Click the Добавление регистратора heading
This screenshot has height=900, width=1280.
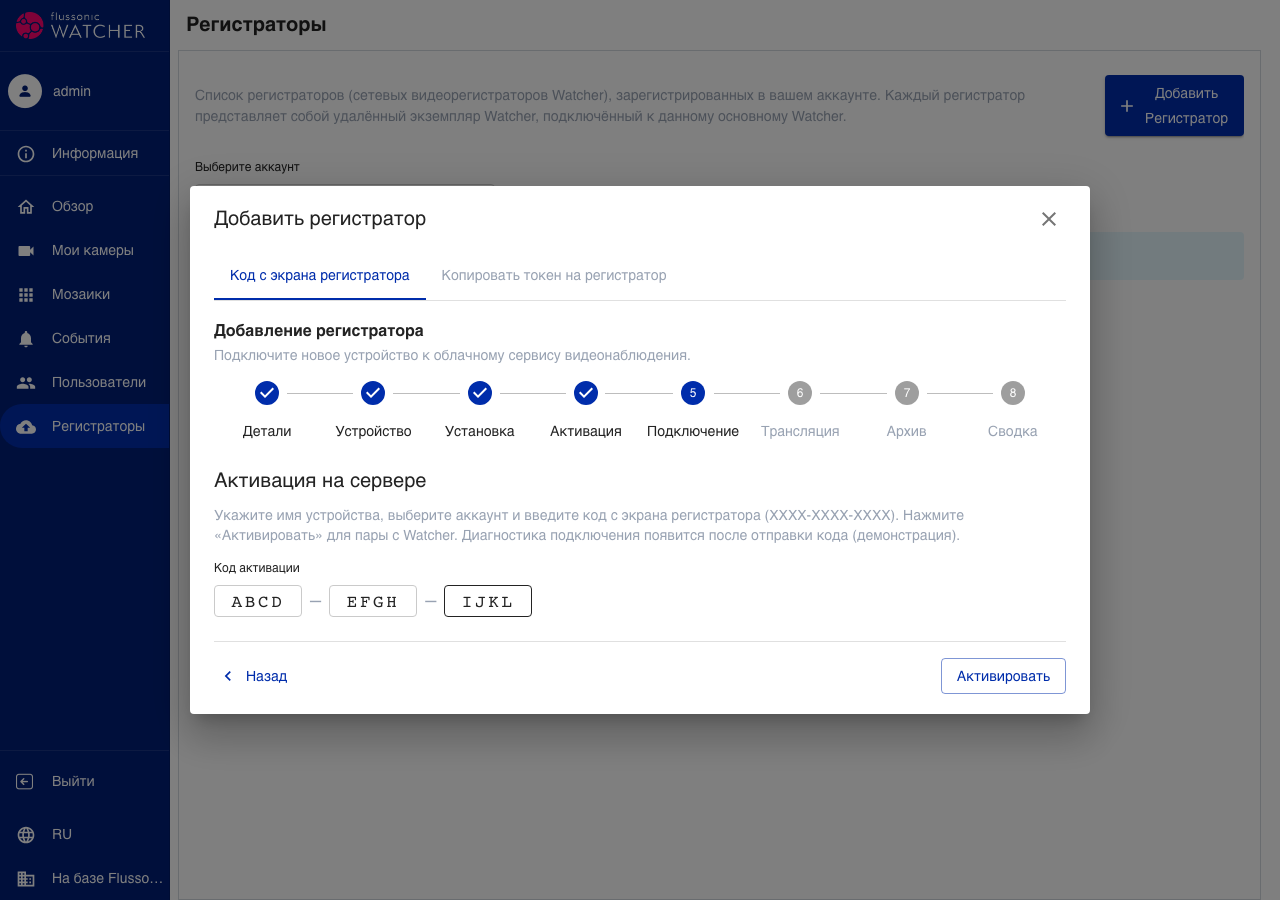click(319, 330)
